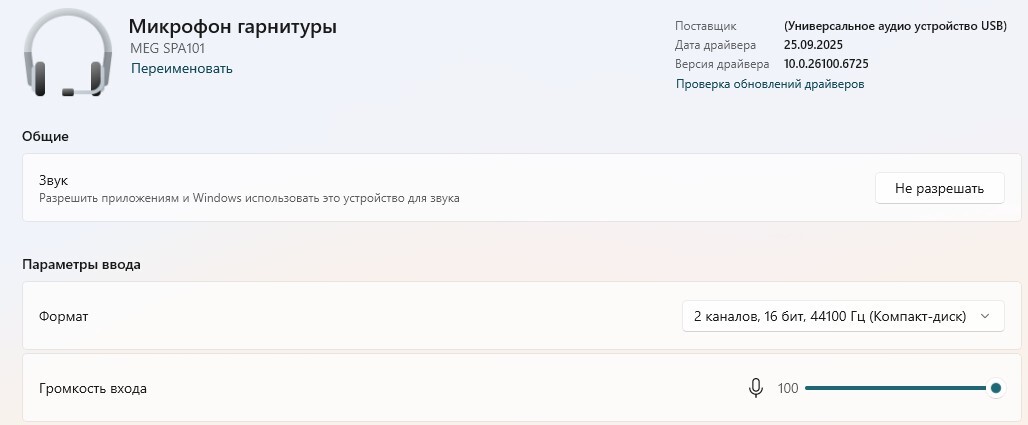
Task: Click the input volume slider thumb
Action: coord(995,388)
